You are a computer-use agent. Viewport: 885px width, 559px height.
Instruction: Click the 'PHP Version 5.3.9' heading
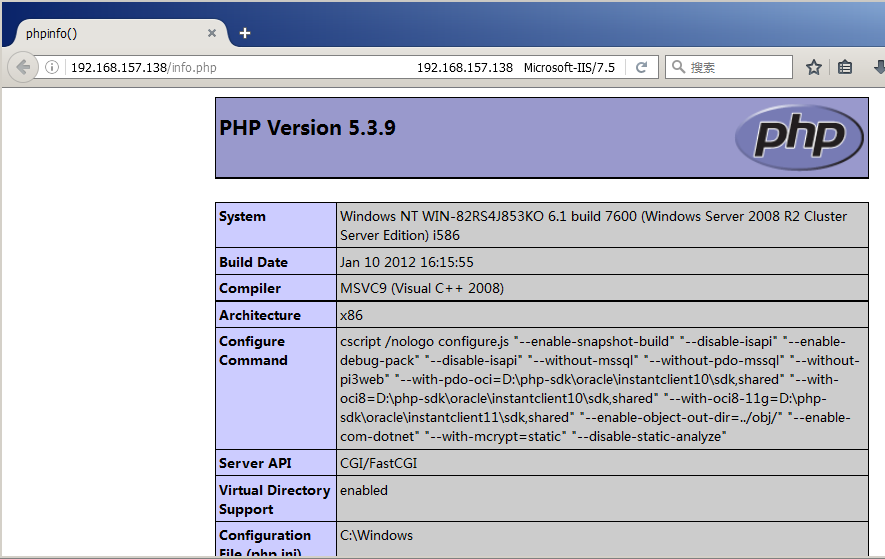pos(307,128)
